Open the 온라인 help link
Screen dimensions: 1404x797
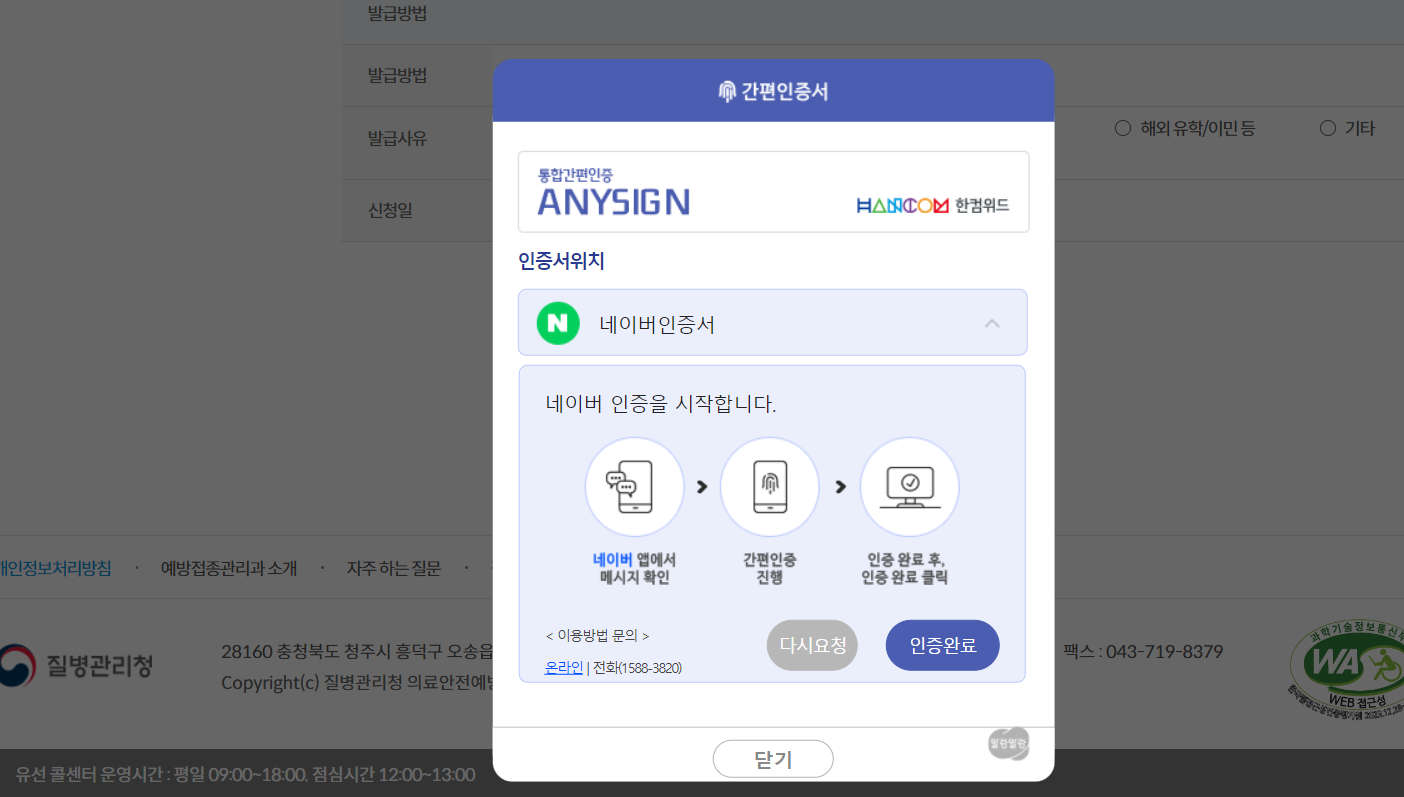point(564,668)
